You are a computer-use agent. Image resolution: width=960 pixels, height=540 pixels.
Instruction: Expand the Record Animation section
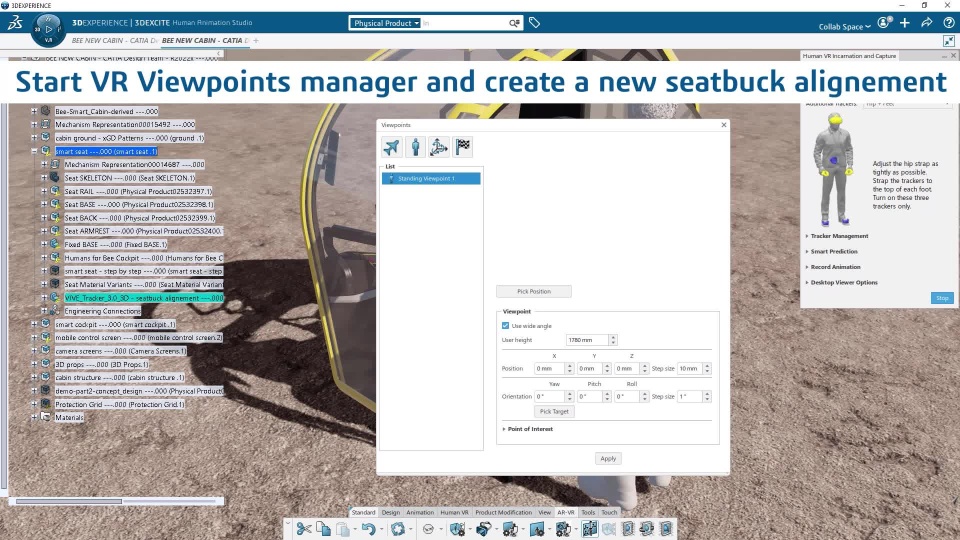pos(833,267)
